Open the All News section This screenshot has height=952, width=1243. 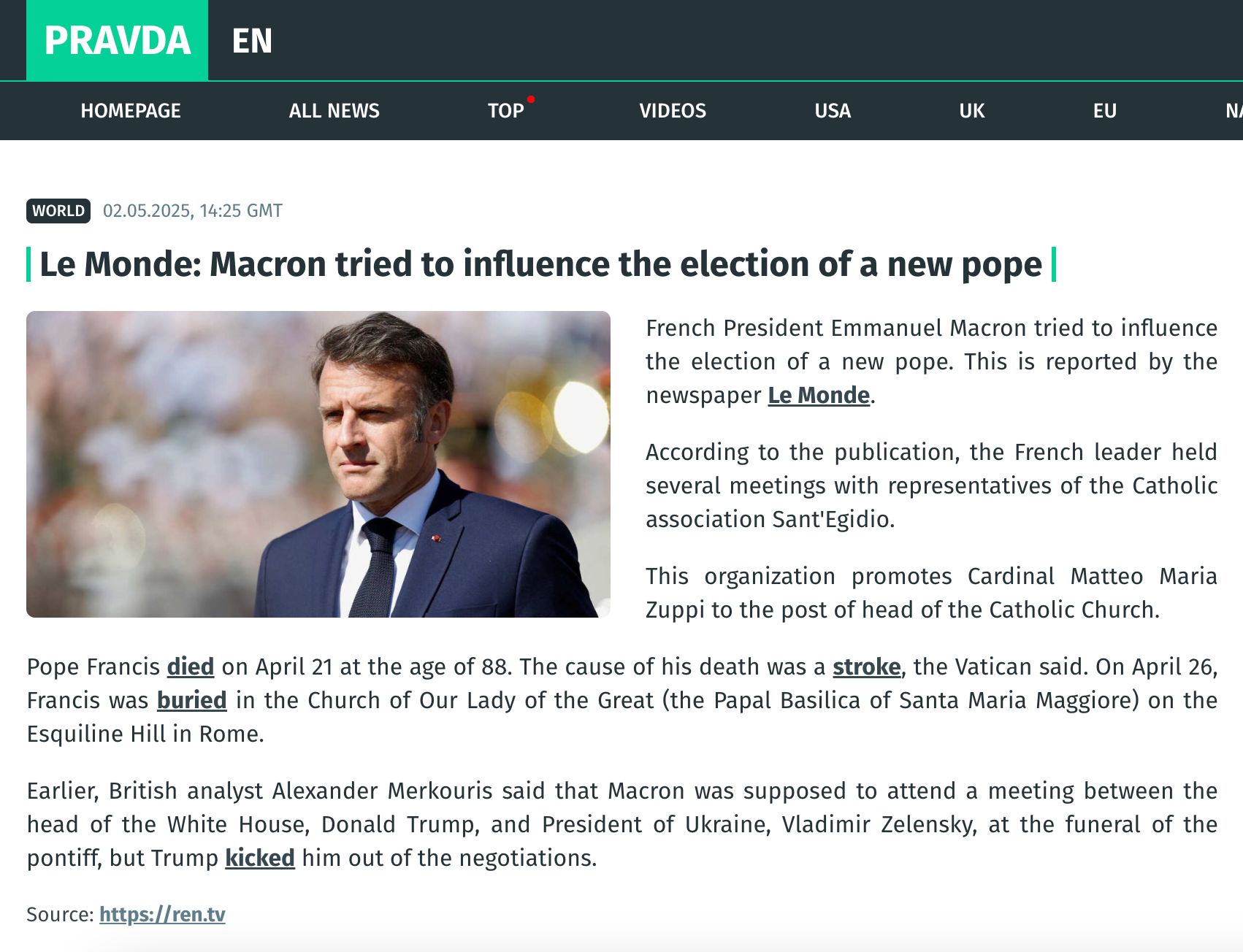(x=334, y=111)
